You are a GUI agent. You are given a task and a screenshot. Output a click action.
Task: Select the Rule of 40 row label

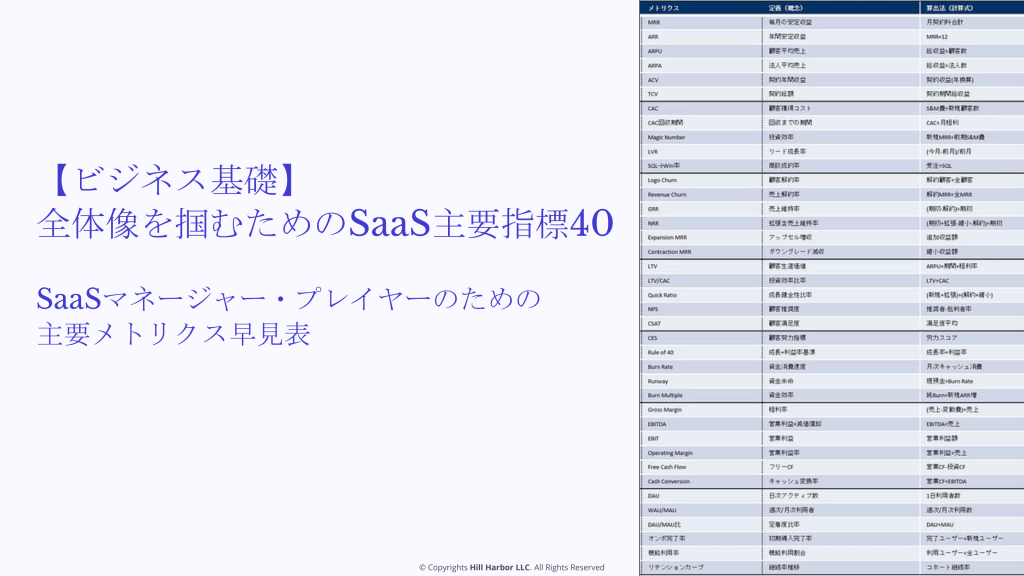point(661,352)
